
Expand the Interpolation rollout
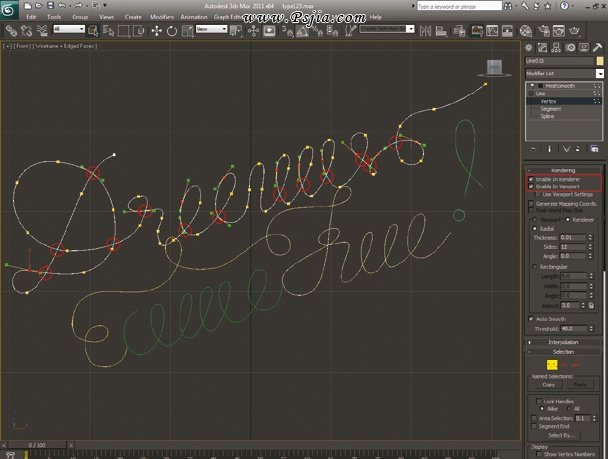[x=563, y=342]
